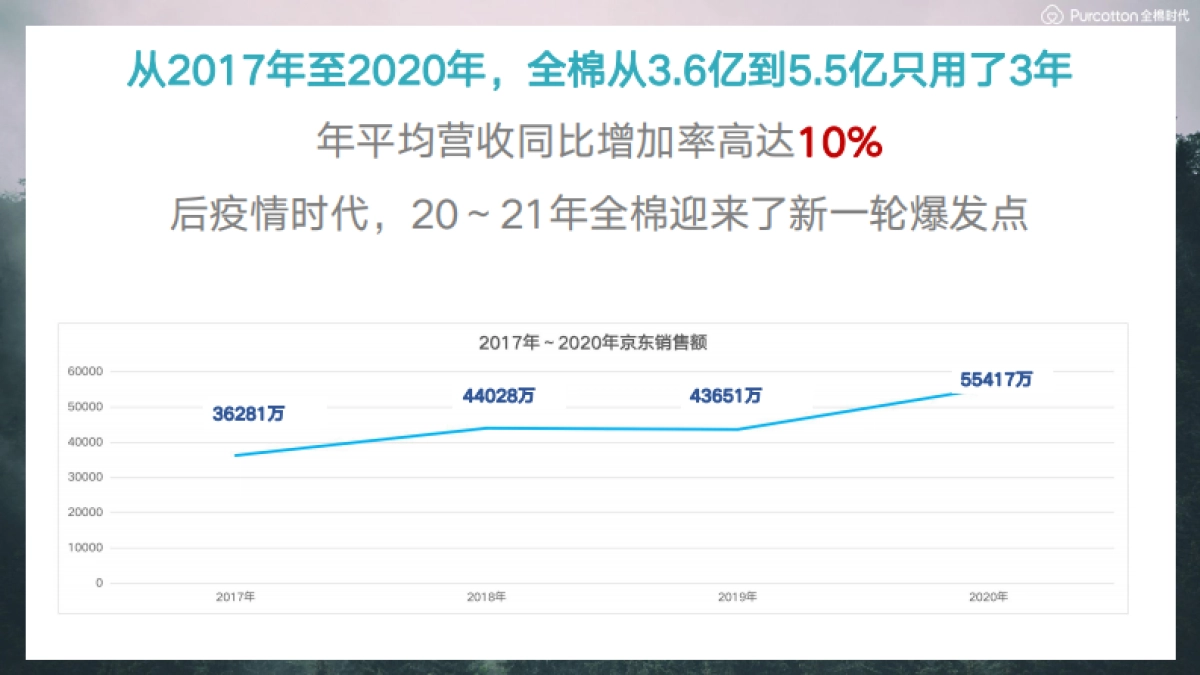Click the 2019年 x-axis label

(x=738, y=597)
